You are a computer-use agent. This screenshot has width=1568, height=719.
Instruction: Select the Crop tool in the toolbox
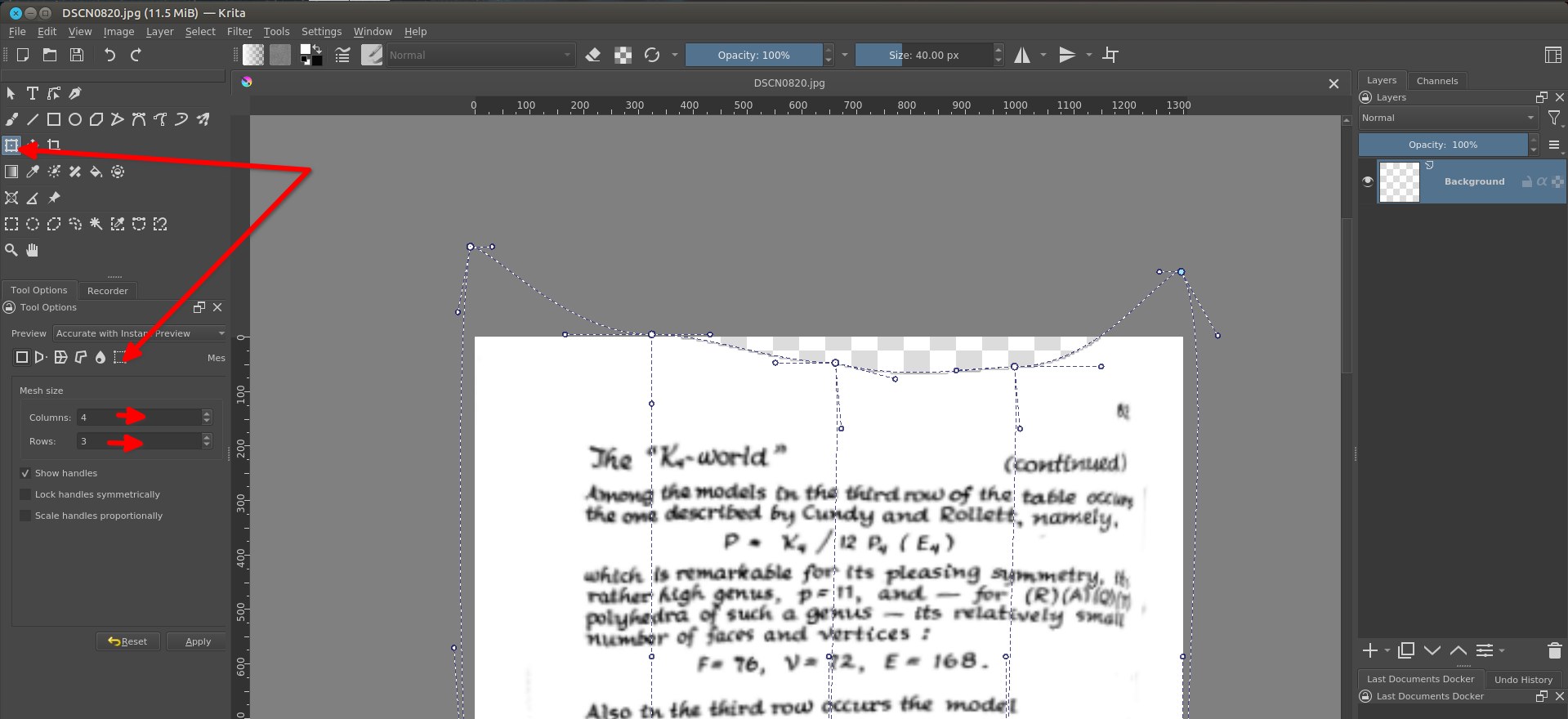coord(54,145)
